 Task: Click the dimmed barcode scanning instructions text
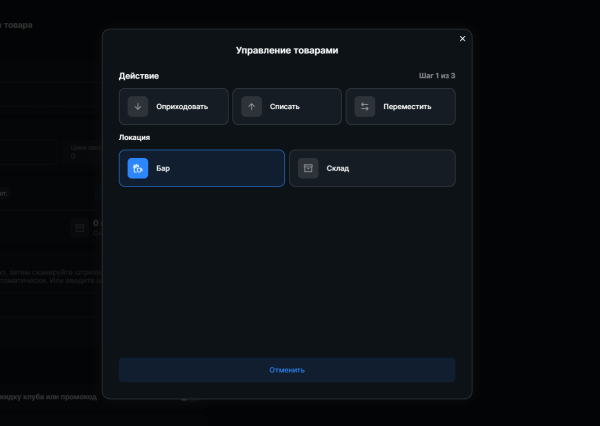(51, 276)
